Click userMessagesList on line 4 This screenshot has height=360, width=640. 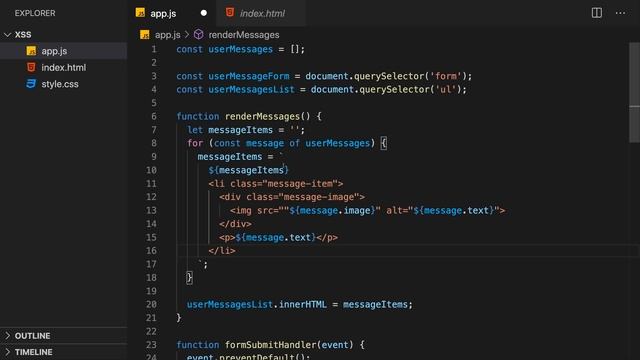(x=251, y=89)
